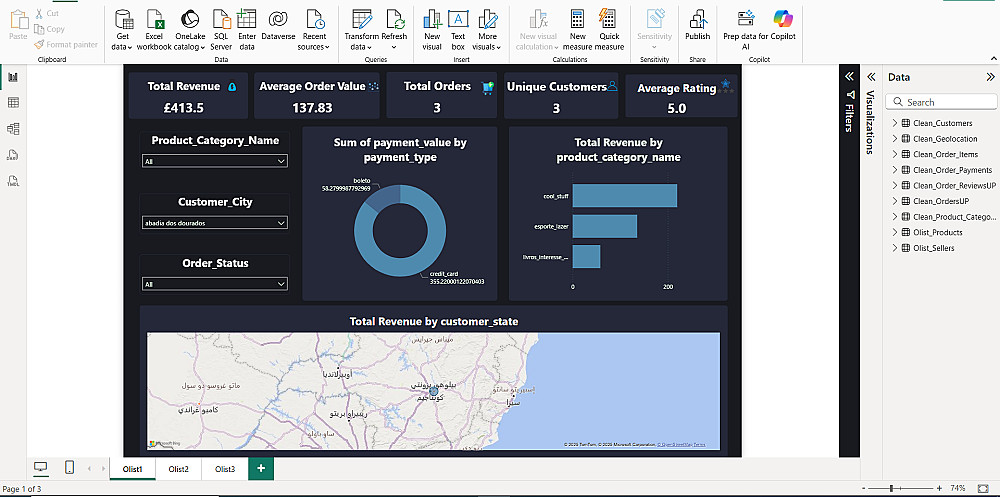Screen dimensions: 1000x497
Task: Switch to Model view icon
Action: (13, 129)
